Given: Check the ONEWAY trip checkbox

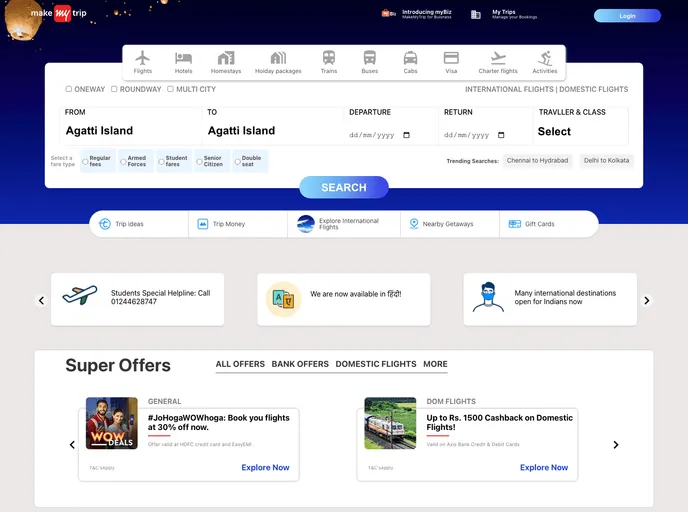Looking at the screenshot, I should [x=69, y=89].
